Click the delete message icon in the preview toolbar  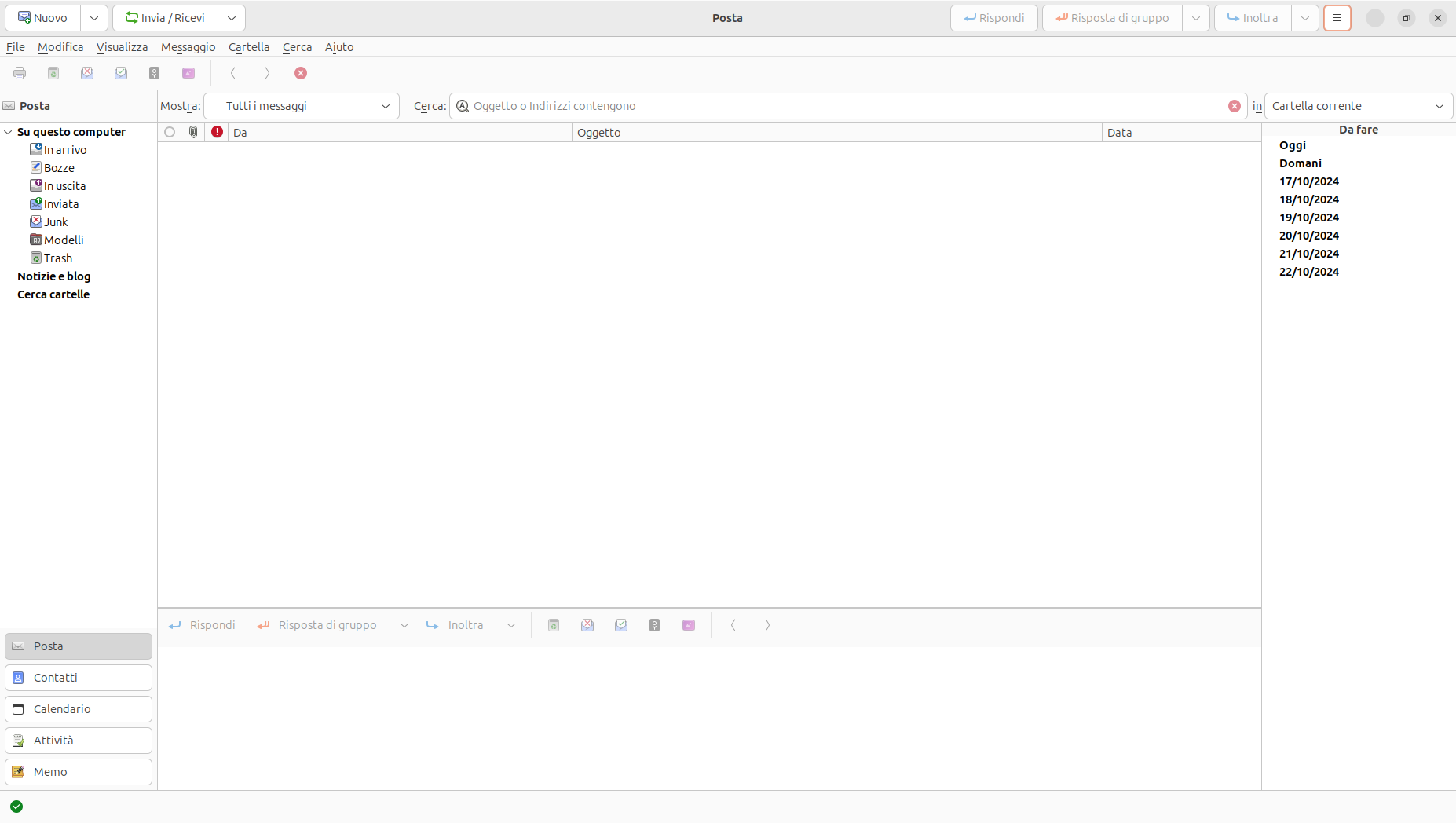click(554, 625)
